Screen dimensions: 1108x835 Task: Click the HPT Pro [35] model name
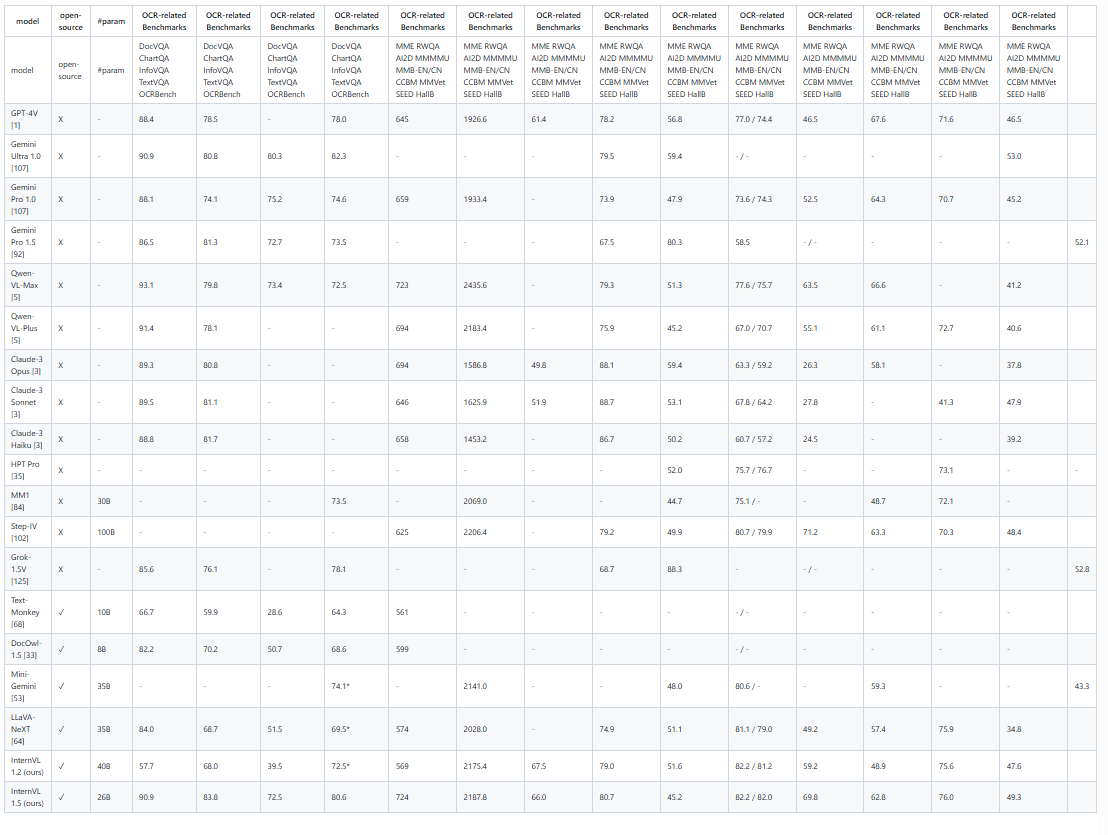(25, 470)
